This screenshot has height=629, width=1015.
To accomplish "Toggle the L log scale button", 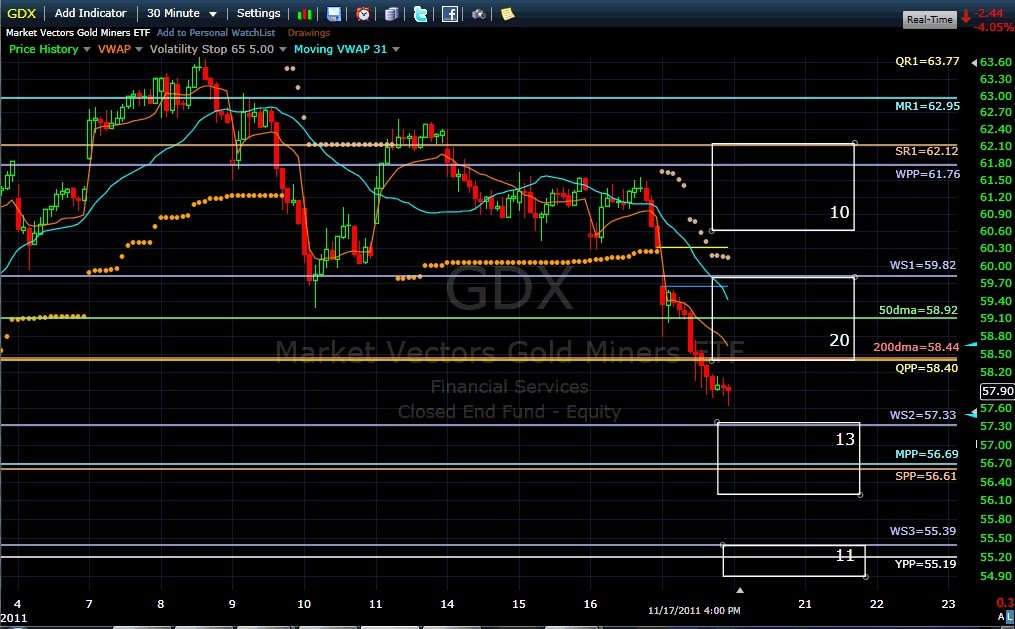I will pos(1010,617).
